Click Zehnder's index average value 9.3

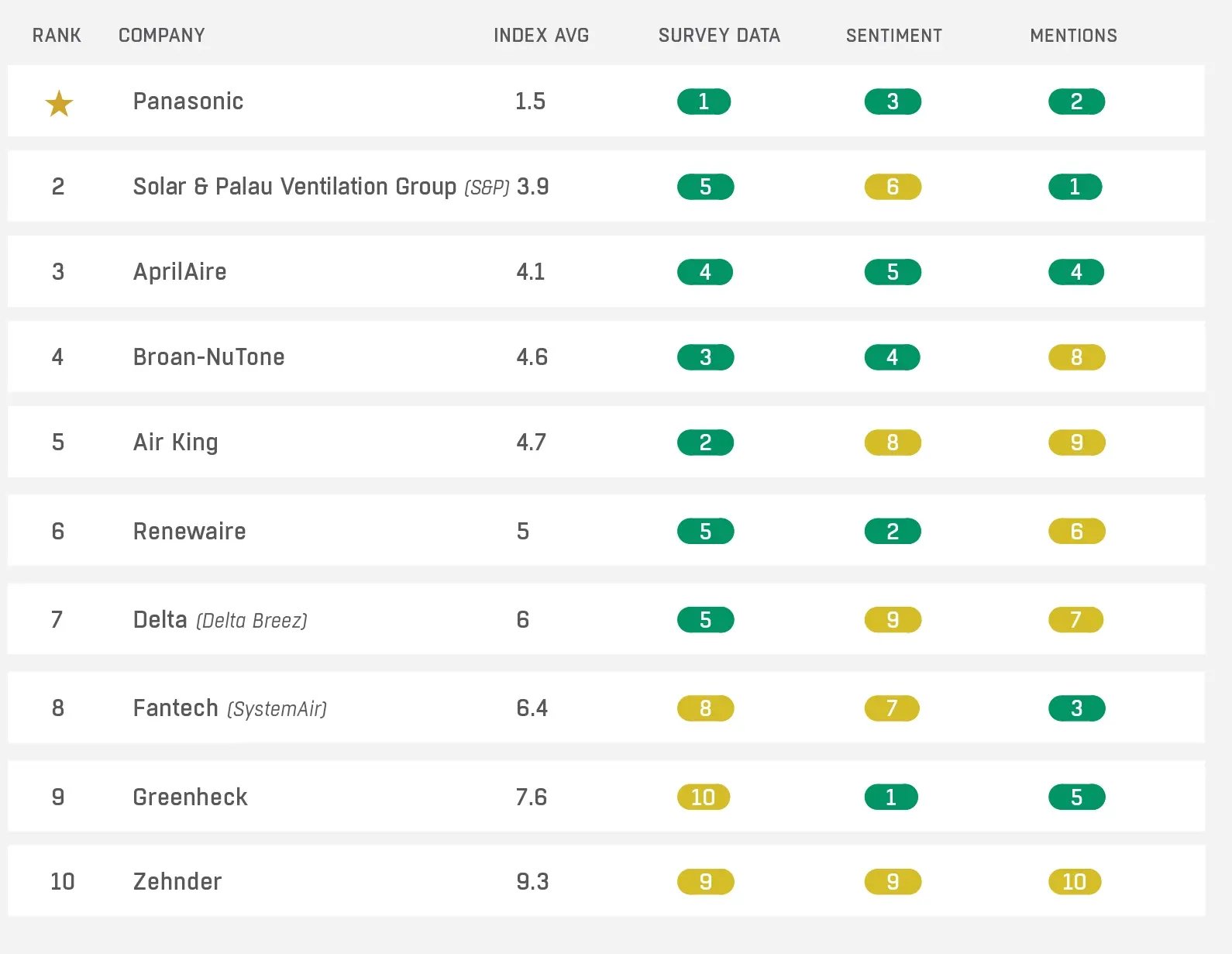click(532, 882)
